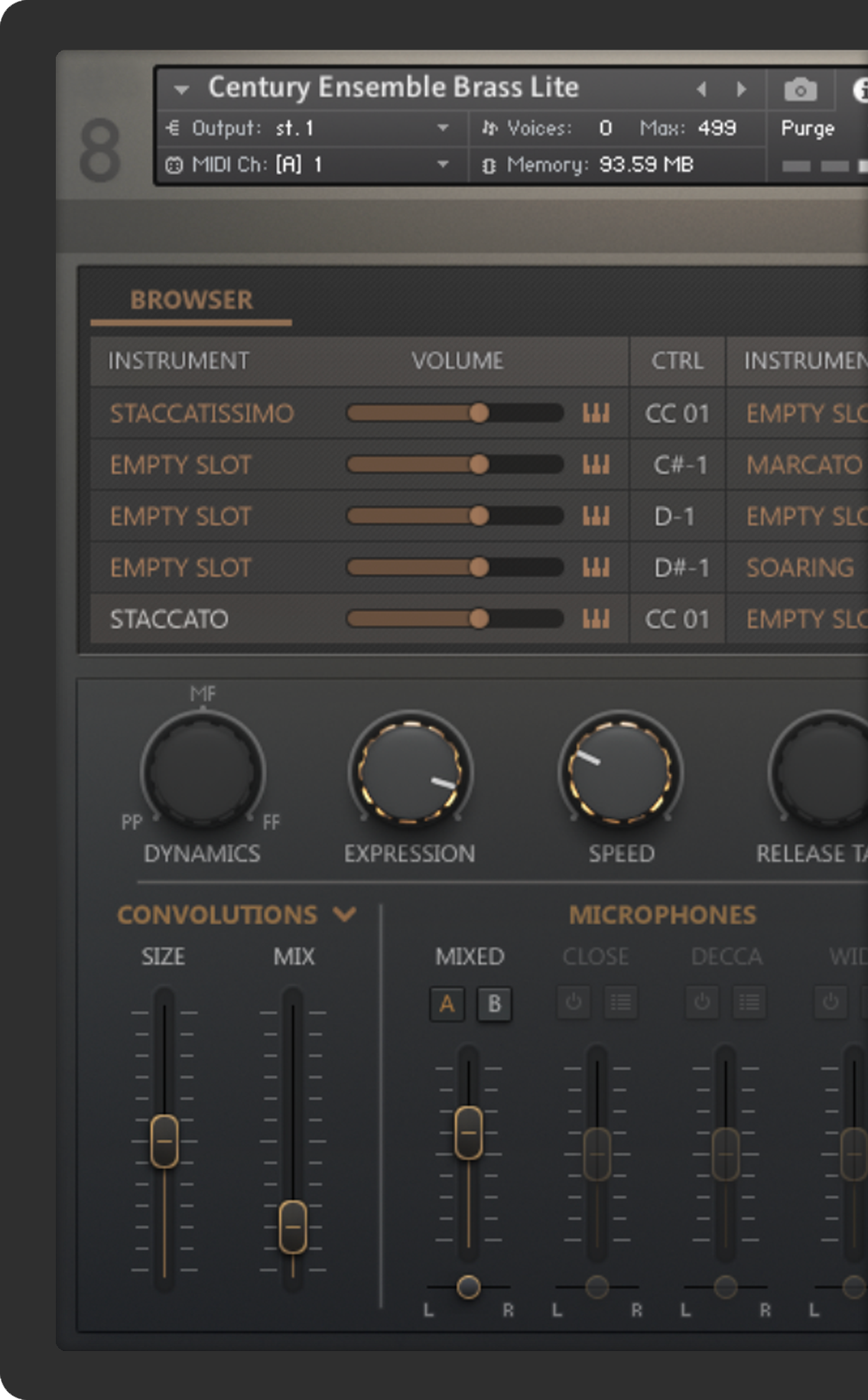Click the camera snapshot icon
This screenshot has width=868, height=1400.
[x=800, y=90]
